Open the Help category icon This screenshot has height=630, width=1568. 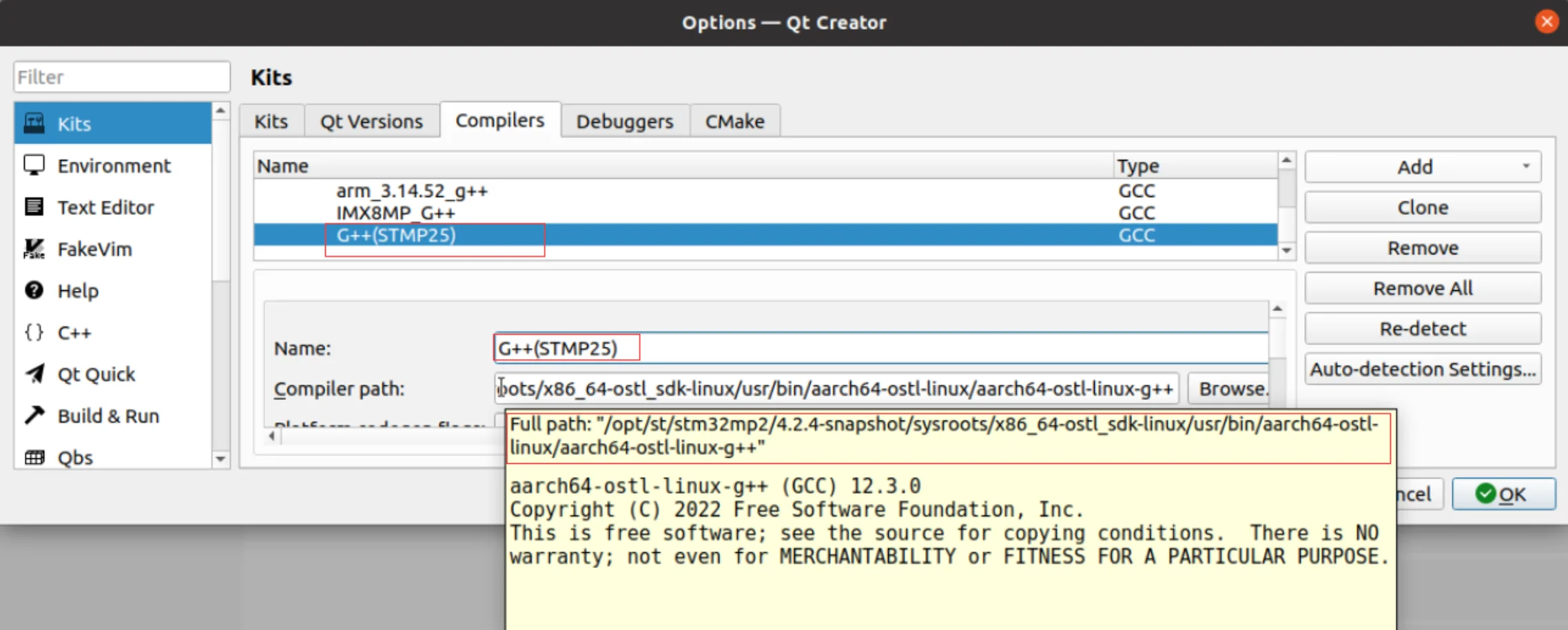(x=34, y=290)
